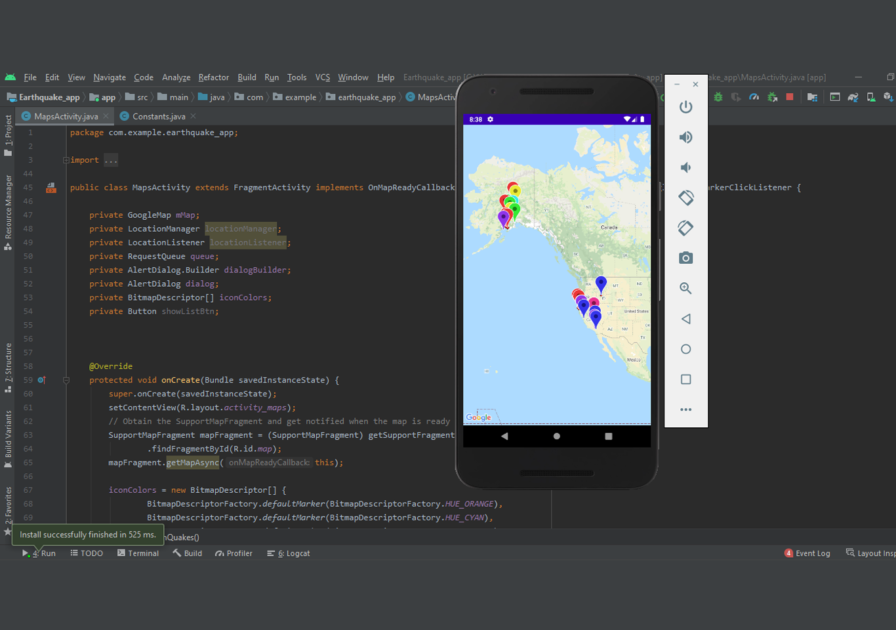Open the Event Log
Viewport: 896px width, 630px height.
[807, 553]
